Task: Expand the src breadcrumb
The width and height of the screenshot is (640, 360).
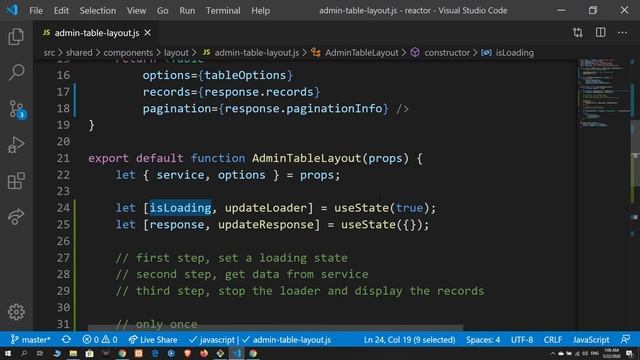Action: (x=49, y=53)
